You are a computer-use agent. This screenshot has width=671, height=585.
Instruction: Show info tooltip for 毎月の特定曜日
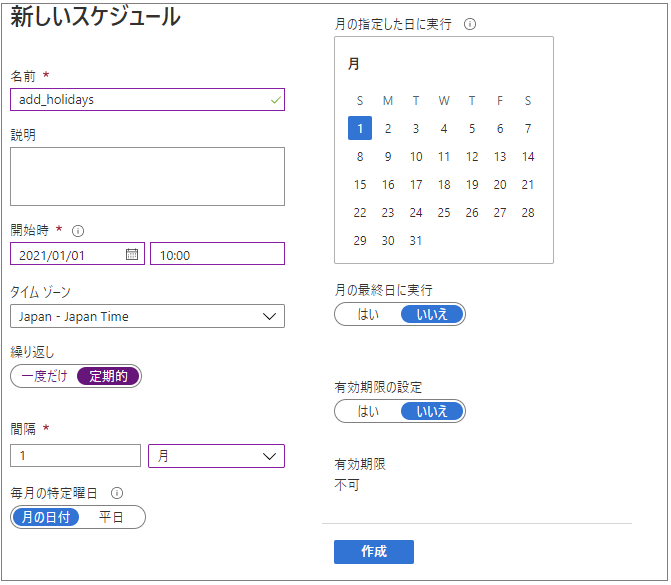point(117,493)
